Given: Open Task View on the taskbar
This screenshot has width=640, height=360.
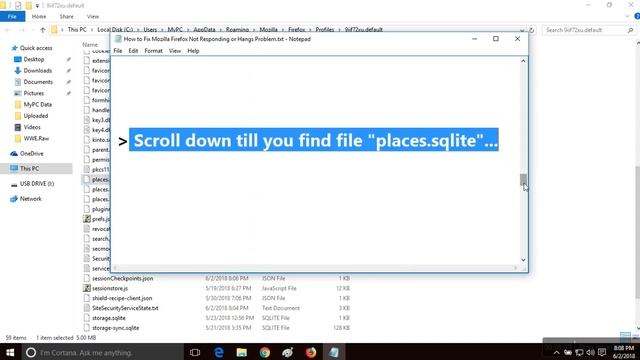Looking at the screenshot, I should click(195, 352).
